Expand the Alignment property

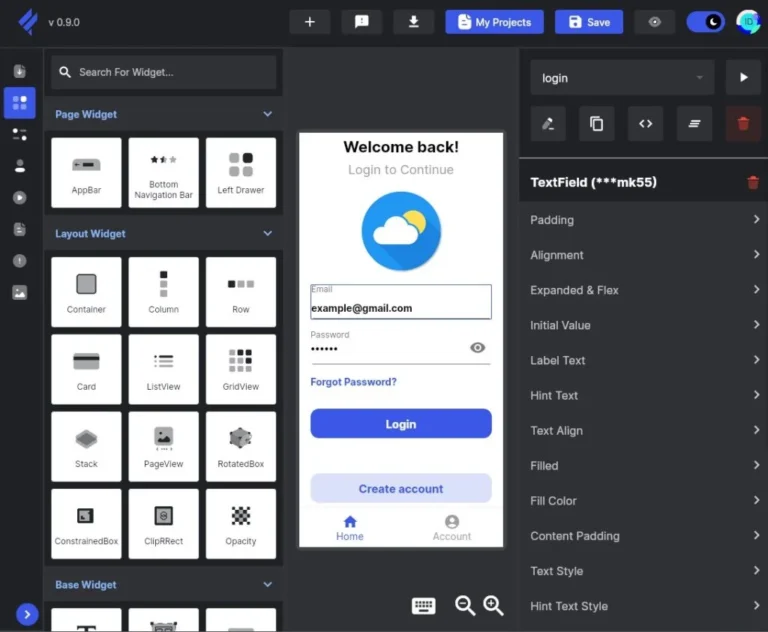pos(644,255)
